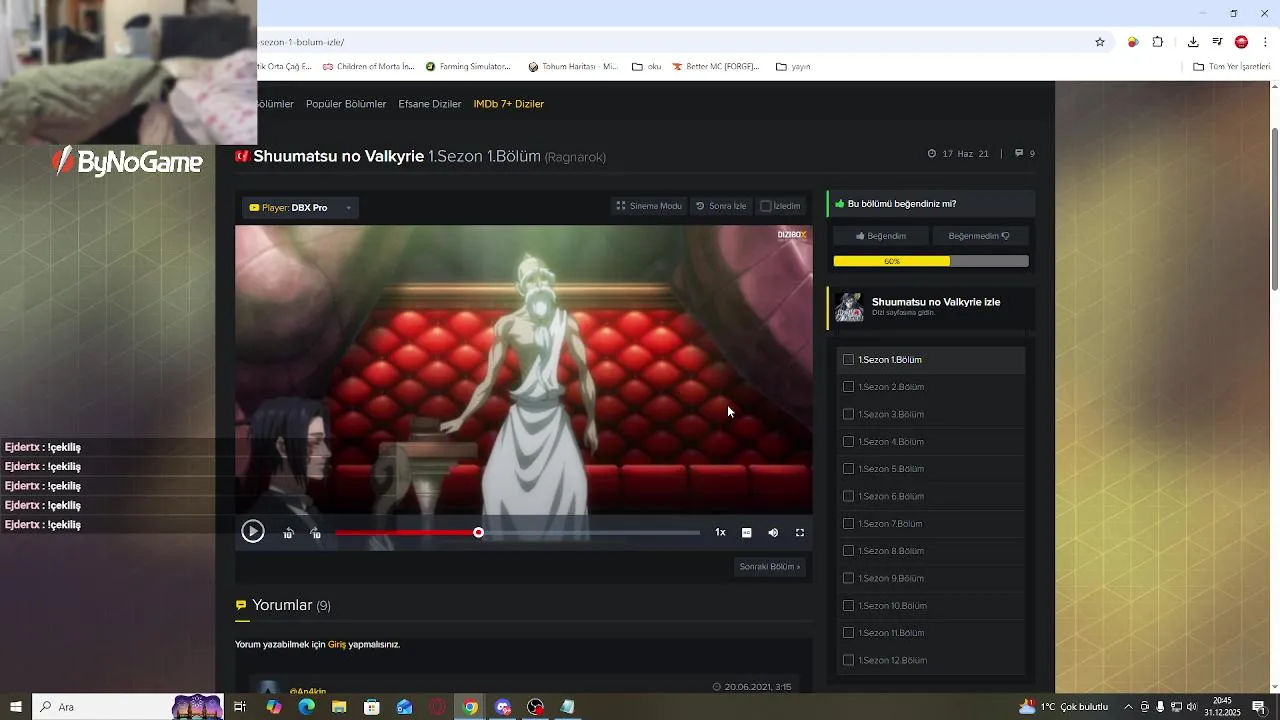Open the Chrome three-dot menu

click(x=1266, y=42)
